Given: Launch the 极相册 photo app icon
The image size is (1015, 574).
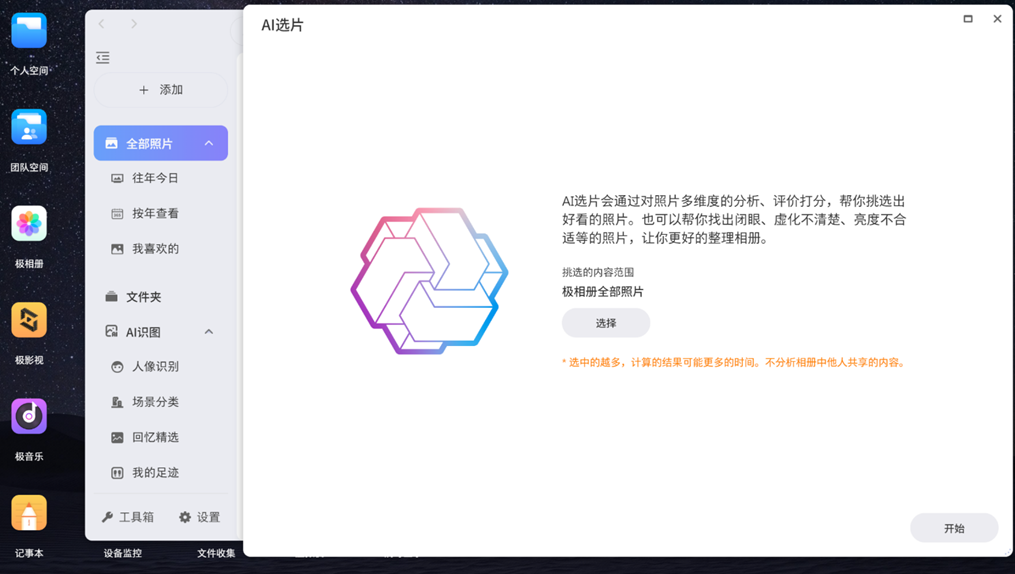Looking at the screenshot, I should tap(29, 223).
